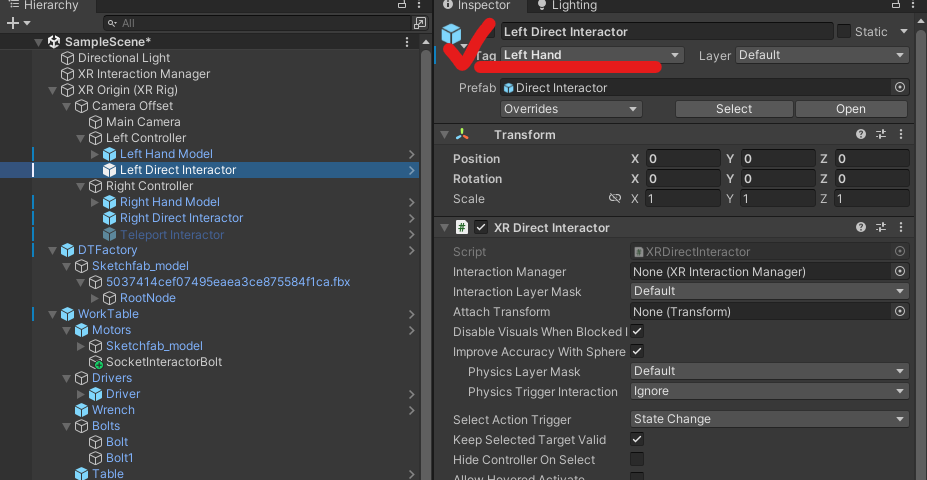Open the Static dropdown arrow
927x480 pixels.
click(903, 31)
